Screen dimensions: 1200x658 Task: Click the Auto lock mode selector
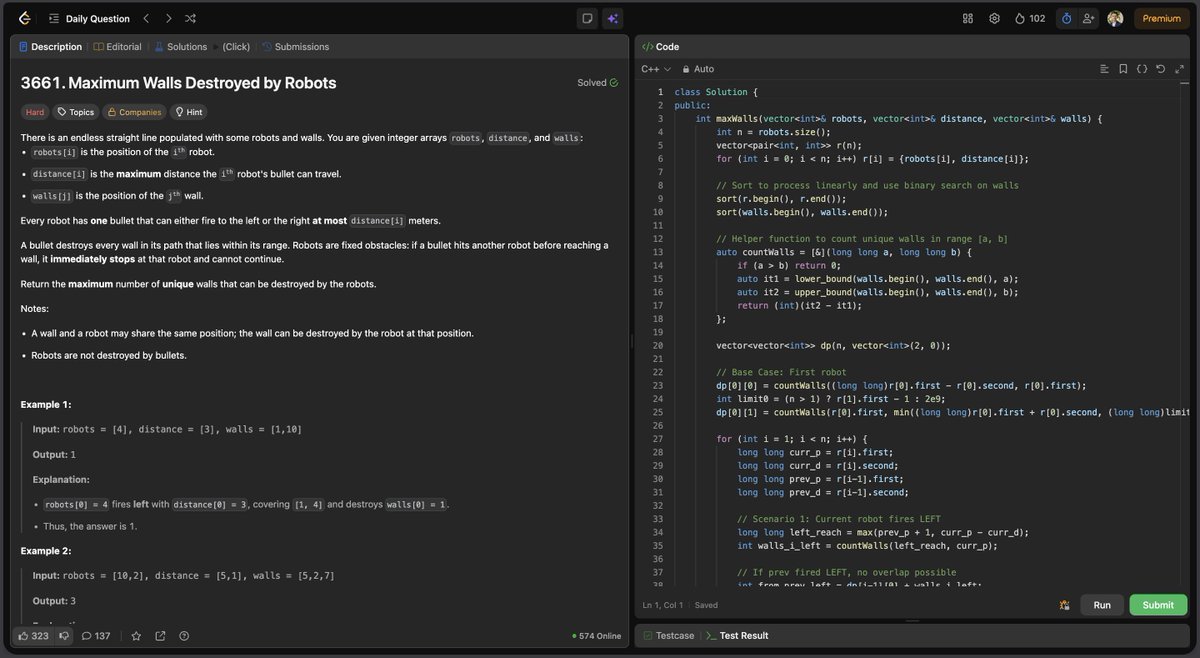(x=698, y=69)
